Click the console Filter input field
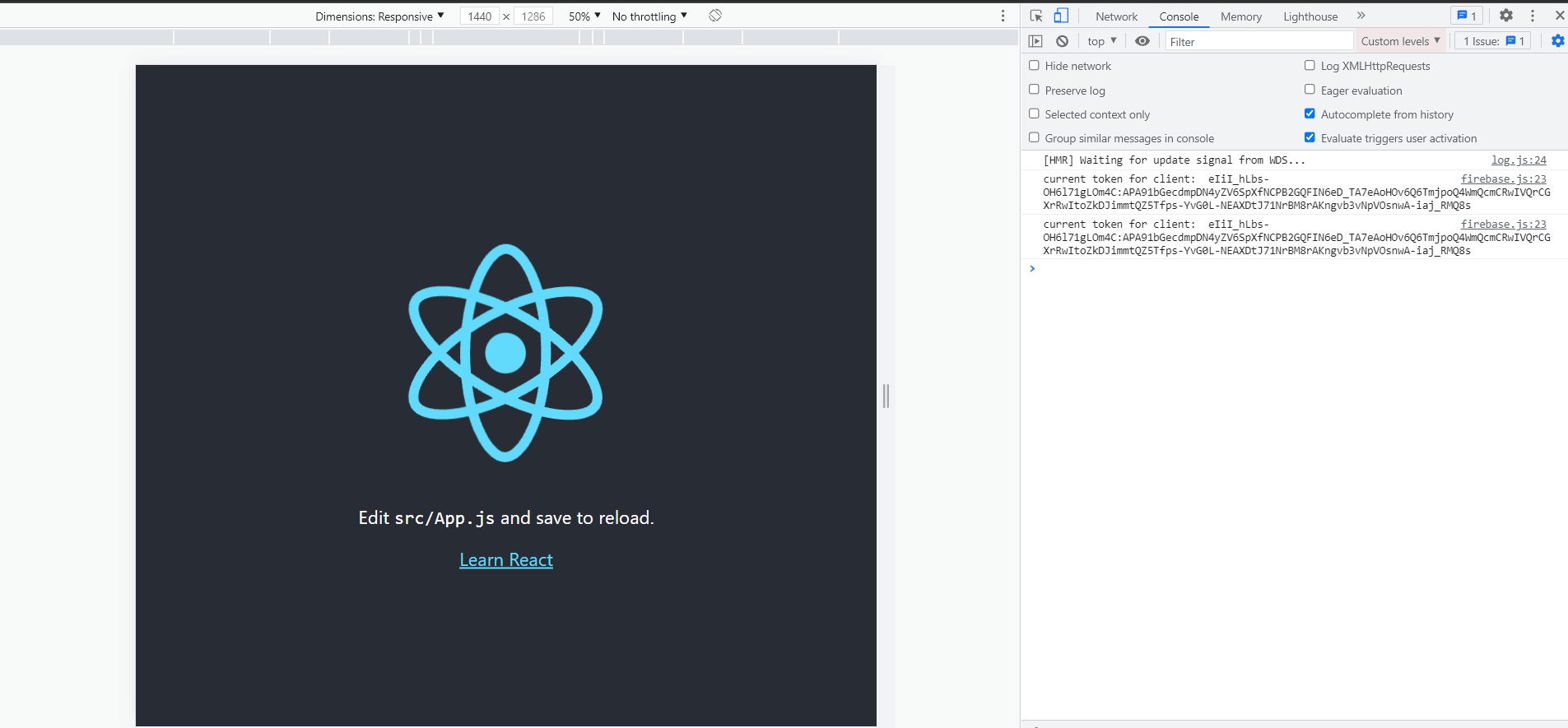Viewport: 1568px width, 728px height. [x=1259, y=41]
